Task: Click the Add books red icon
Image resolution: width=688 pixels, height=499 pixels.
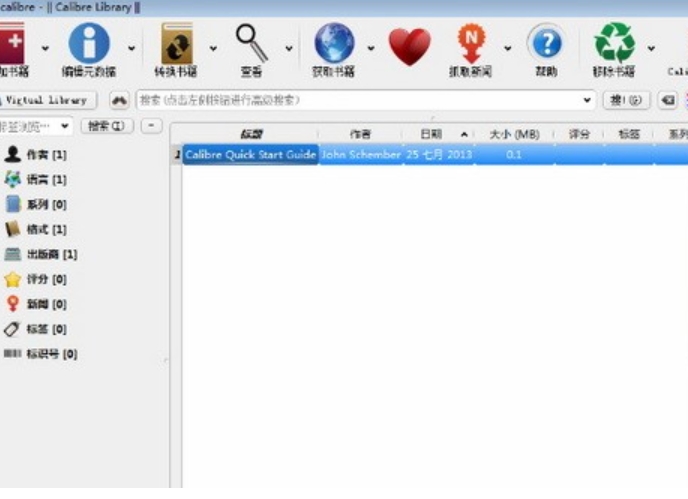Action: [12, 43]
